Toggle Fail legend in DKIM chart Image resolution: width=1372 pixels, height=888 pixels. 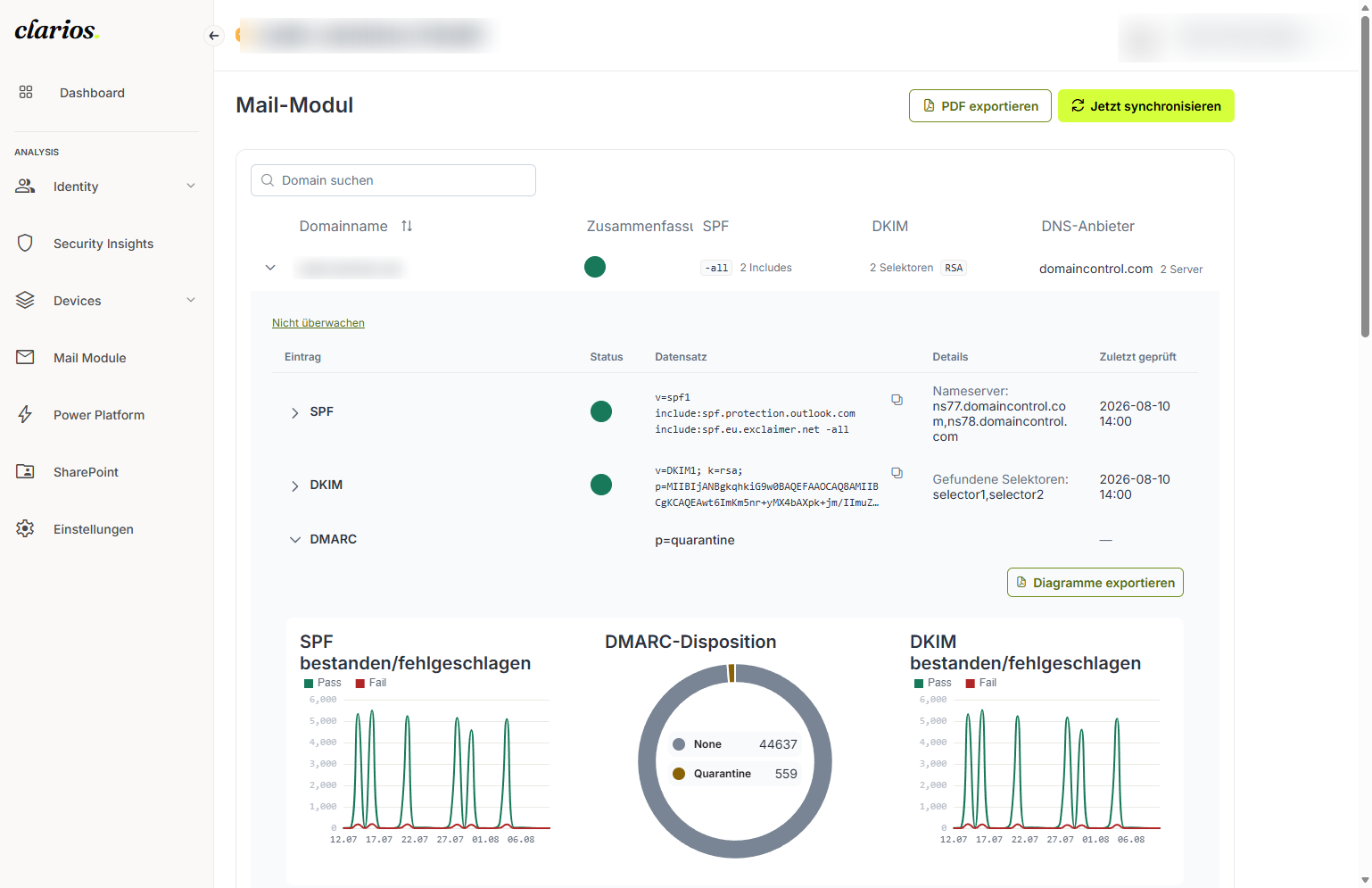[x=981, y=683]
